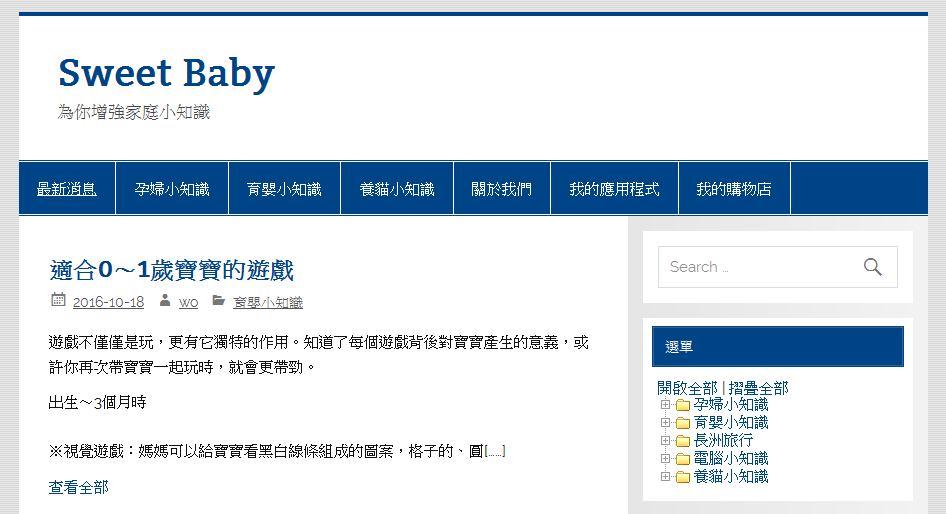Viewport: 946px width, 514px height.
Task: Click the Sweet Baby site title
Action: click(167, 73)
